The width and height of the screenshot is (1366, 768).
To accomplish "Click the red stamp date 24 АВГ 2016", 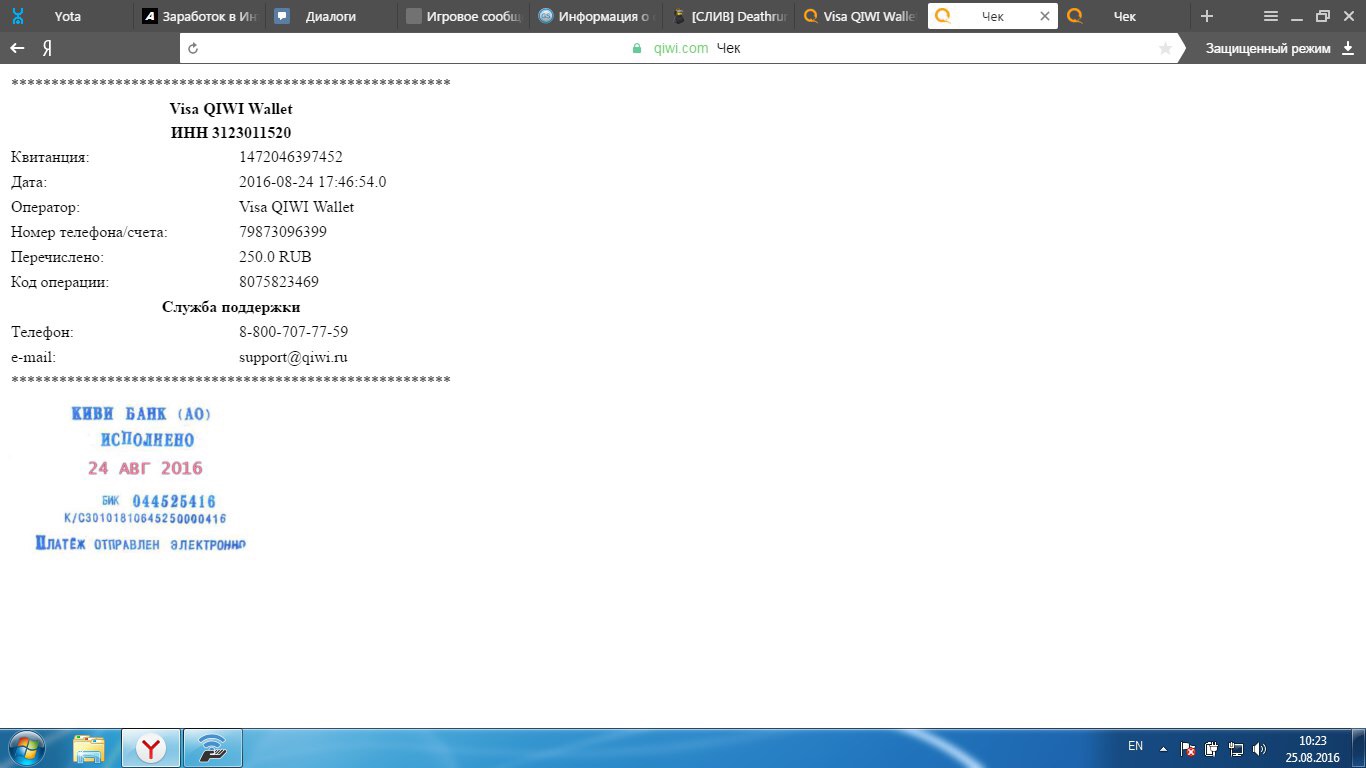I will 145,468.
